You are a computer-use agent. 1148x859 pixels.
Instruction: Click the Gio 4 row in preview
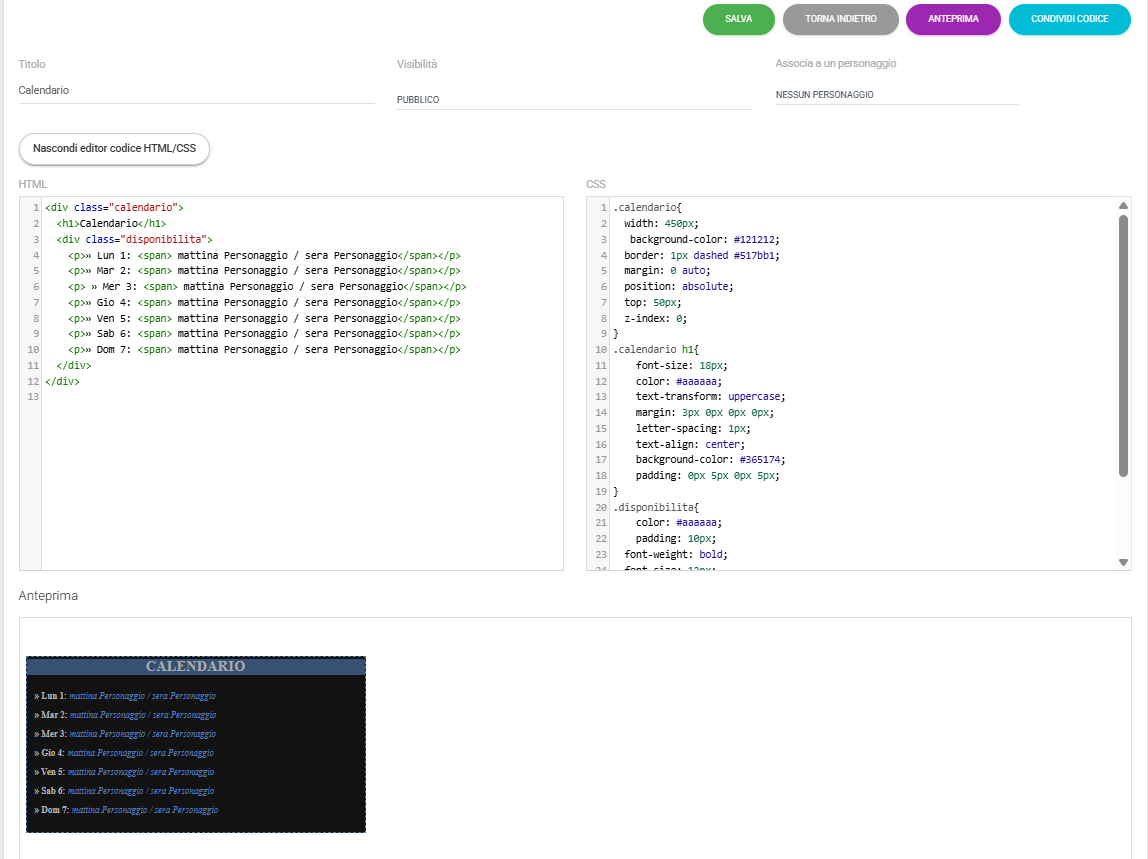[124, 753]
